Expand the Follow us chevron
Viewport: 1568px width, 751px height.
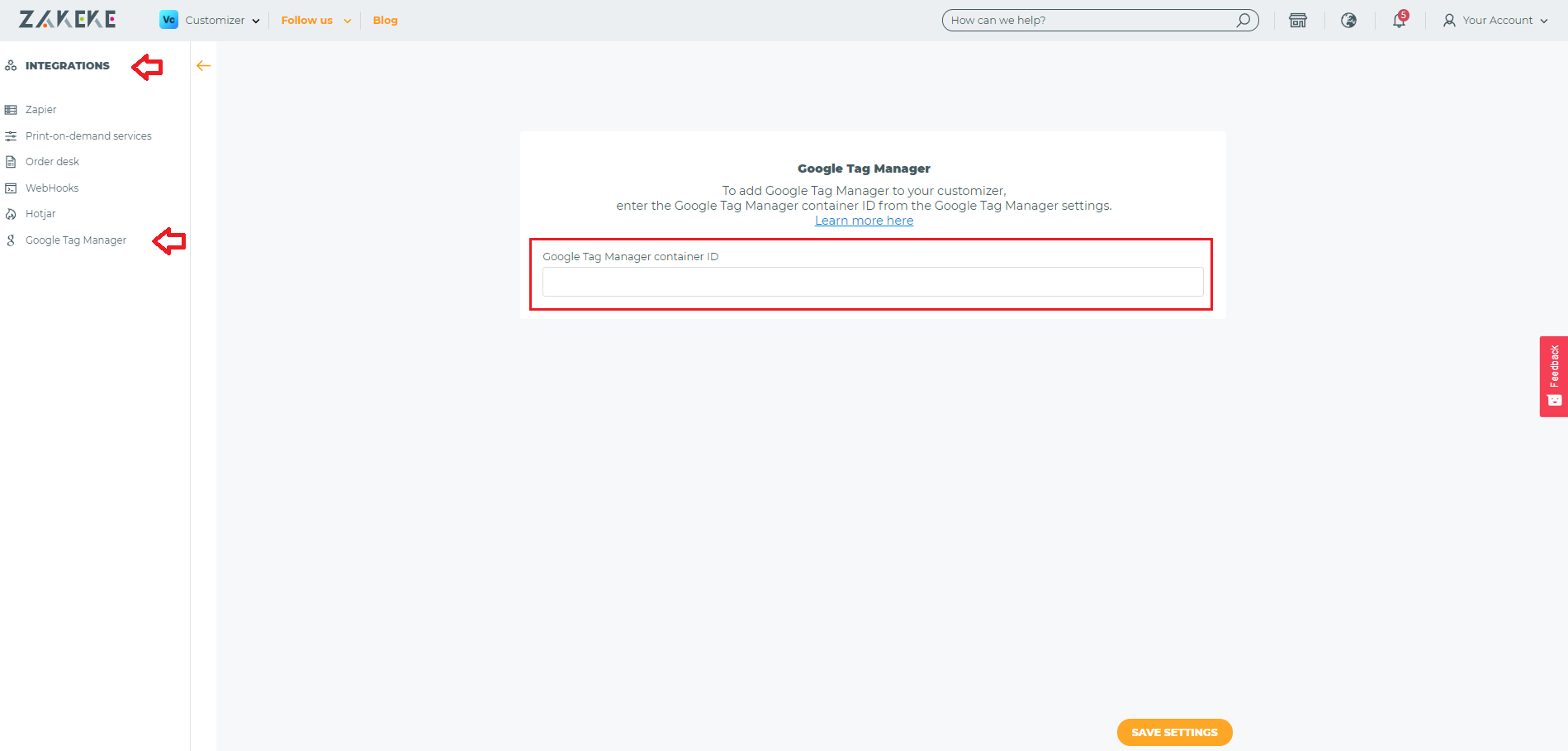pyautogui.click(x=348, y=21)
